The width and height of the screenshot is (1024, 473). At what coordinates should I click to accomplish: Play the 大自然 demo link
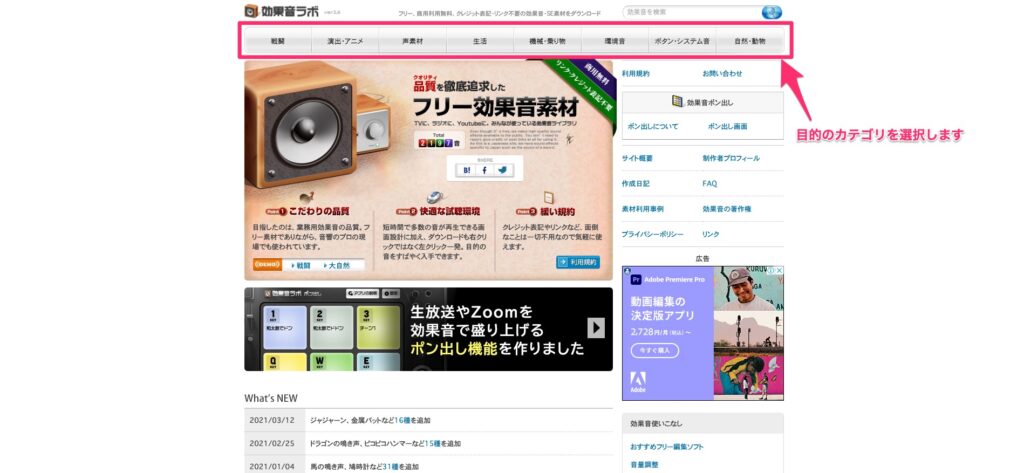pyautogui.click(x=338, y=266)
